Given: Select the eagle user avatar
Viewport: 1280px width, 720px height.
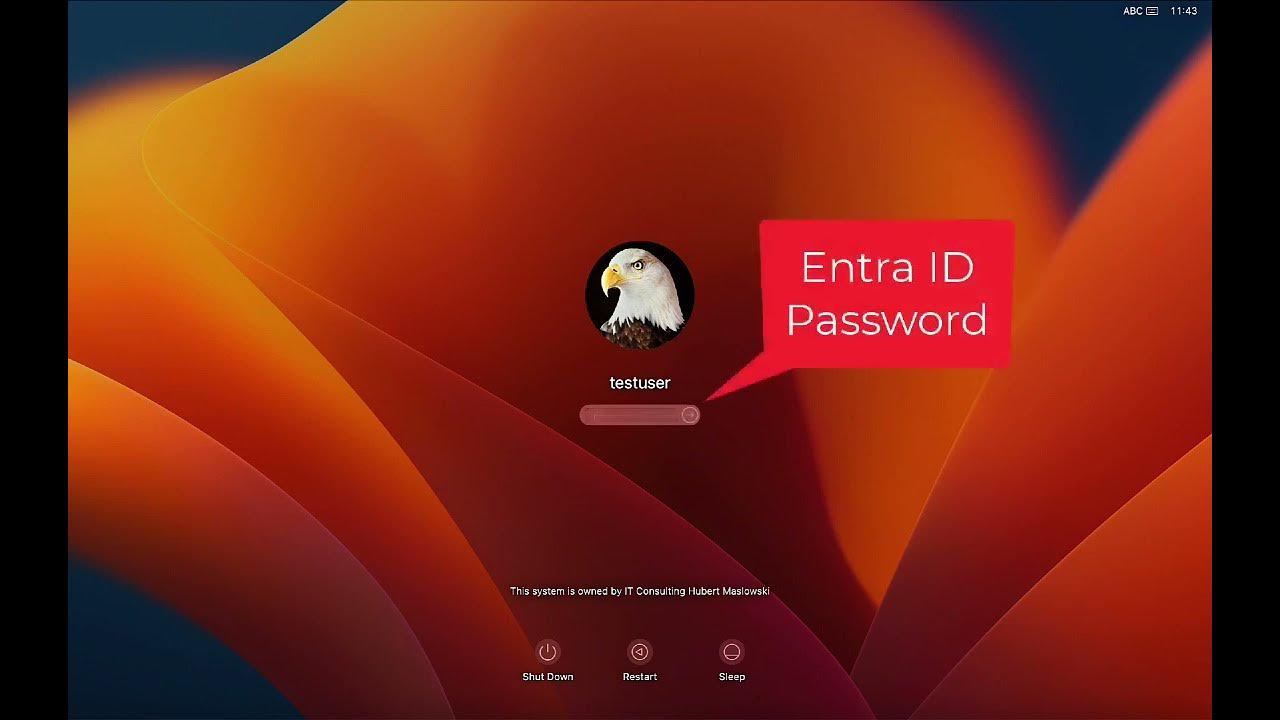Looking at the screenshot, I should point(640,295).
